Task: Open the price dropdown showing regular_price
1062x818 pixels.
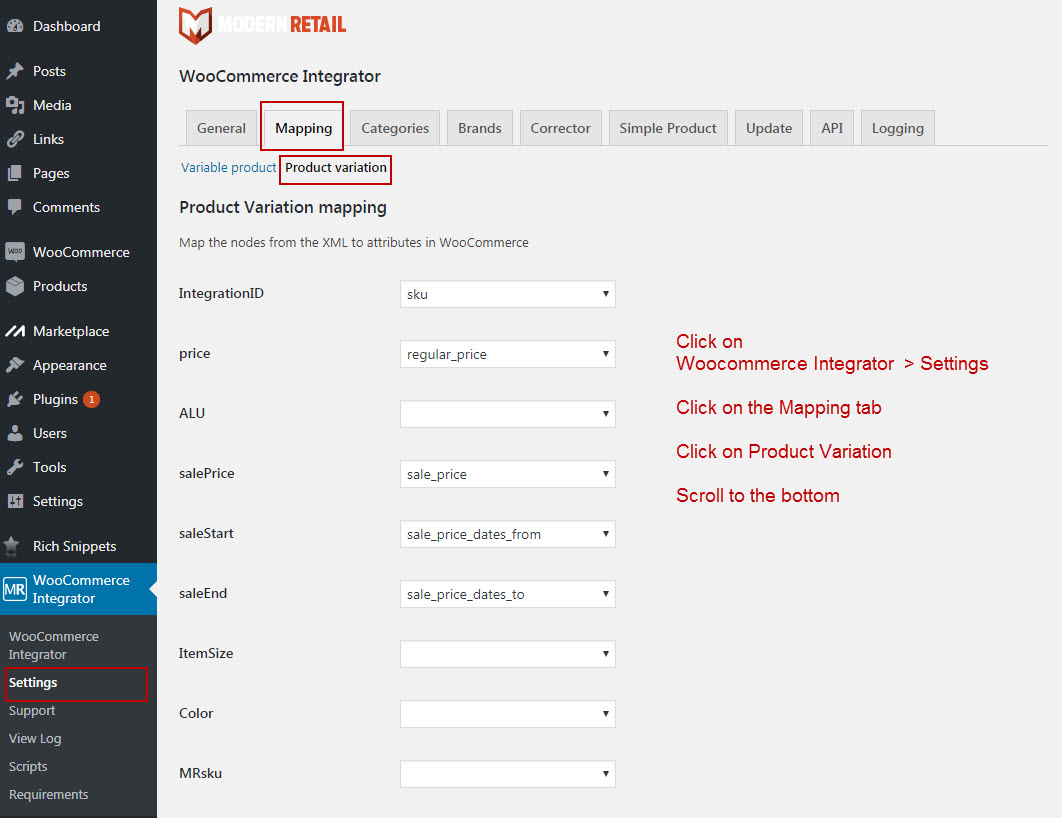Action: [507, 354]
